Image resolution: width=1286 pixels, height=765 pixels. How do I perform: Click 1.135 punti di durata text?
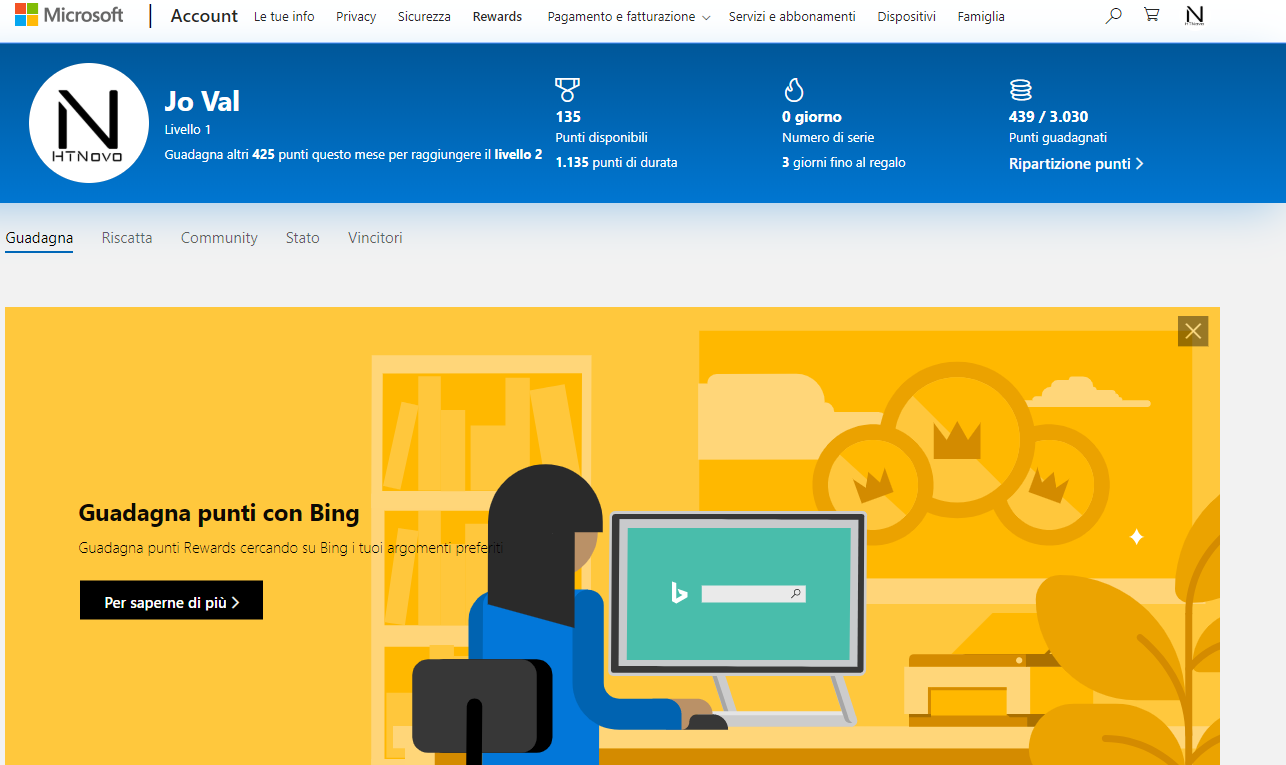(616, 162)
